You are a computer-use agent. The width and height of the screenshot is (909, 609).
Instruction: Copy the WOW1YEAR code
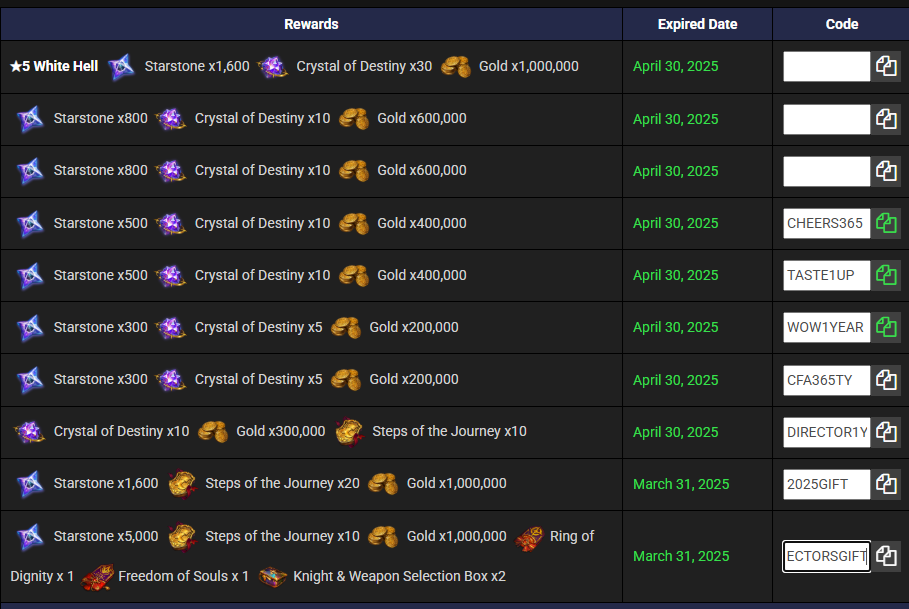(886, 327)
